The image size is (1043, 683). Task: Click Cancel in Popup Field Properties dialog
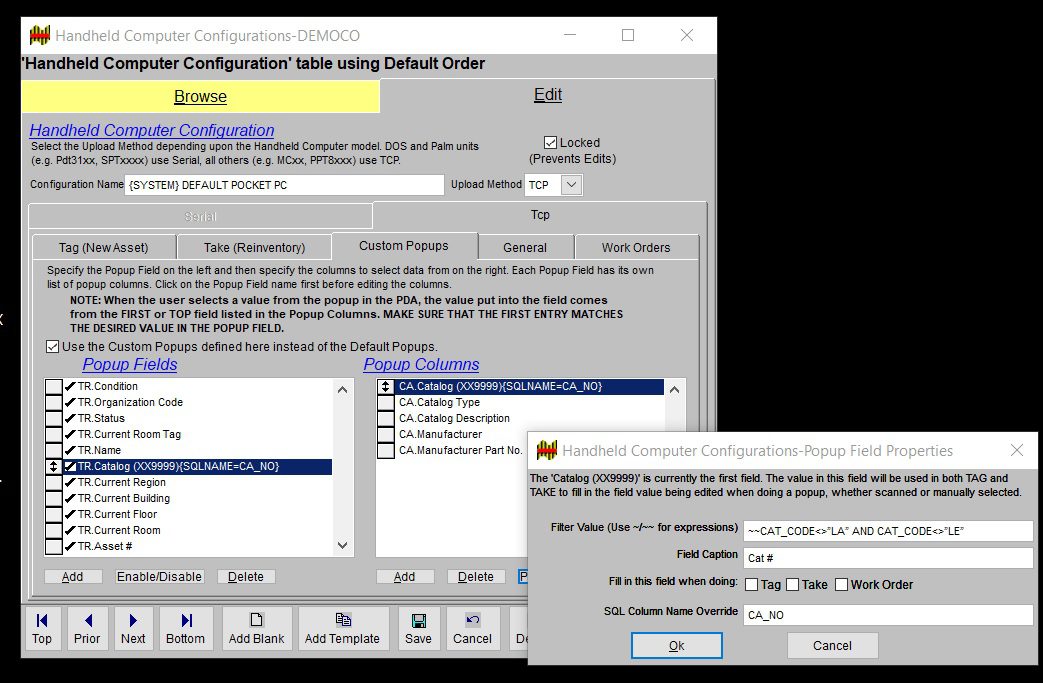pos(832,646)
